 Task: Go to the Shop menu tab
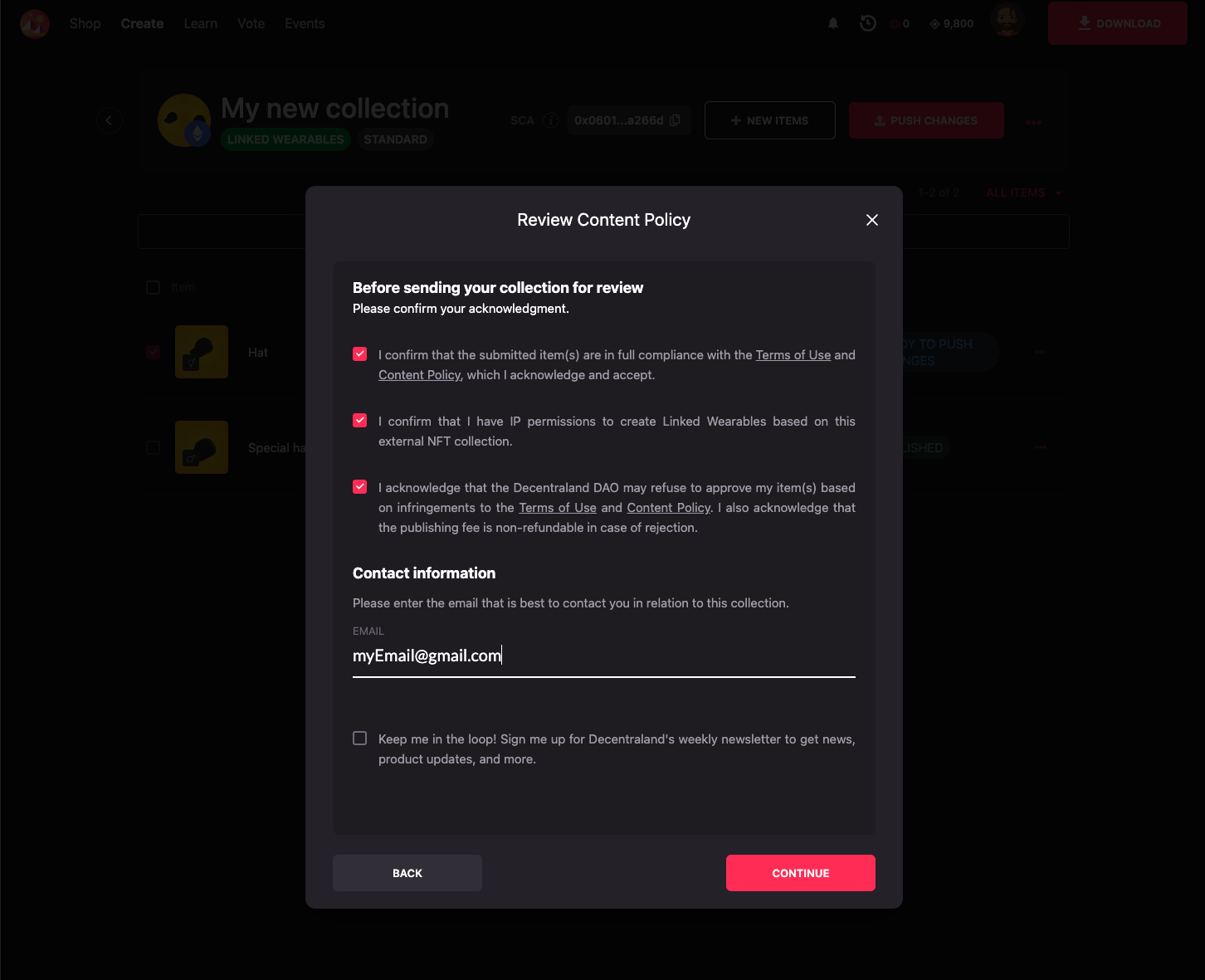click(85, 23)
